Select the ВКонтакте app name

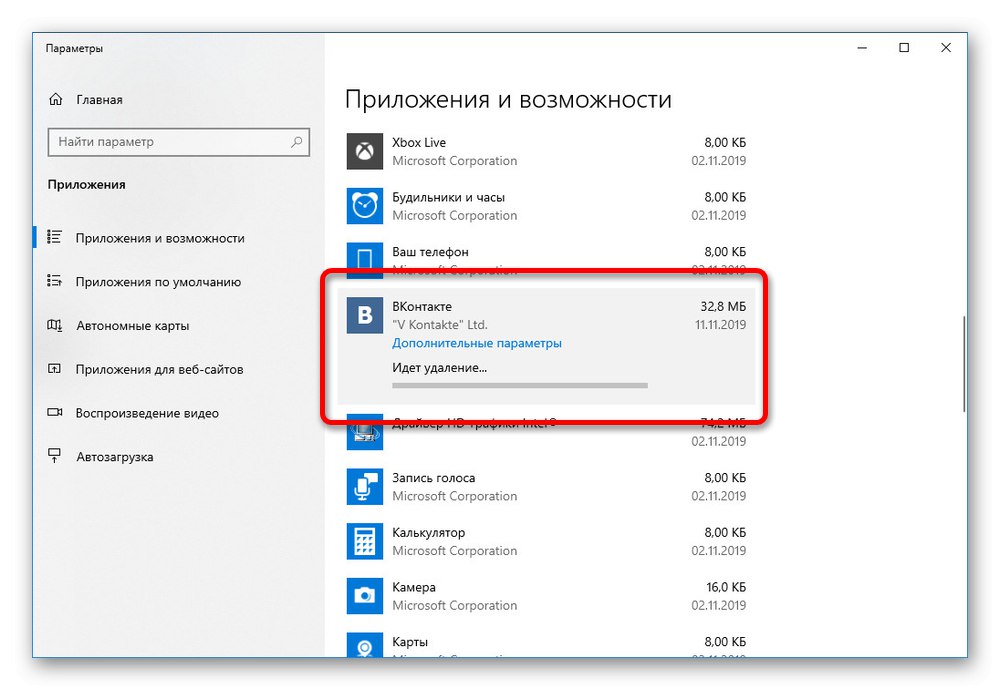point(422,306)
